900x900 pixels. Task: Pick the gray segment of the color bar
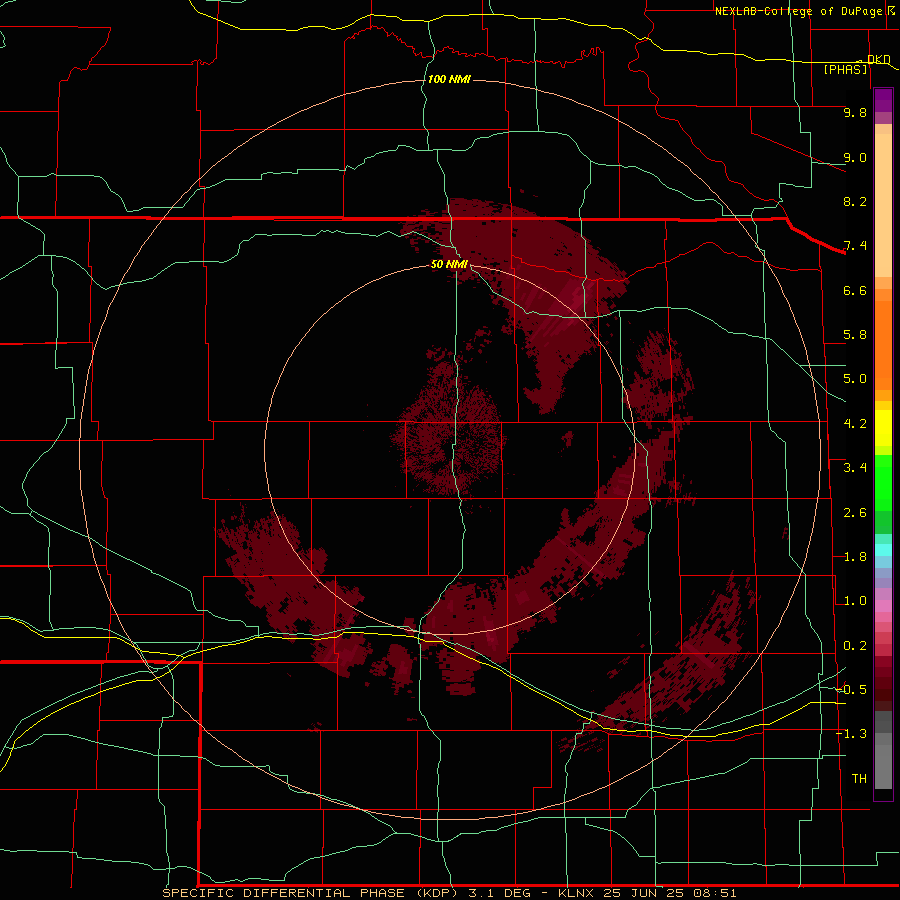(x=883, y=761)
